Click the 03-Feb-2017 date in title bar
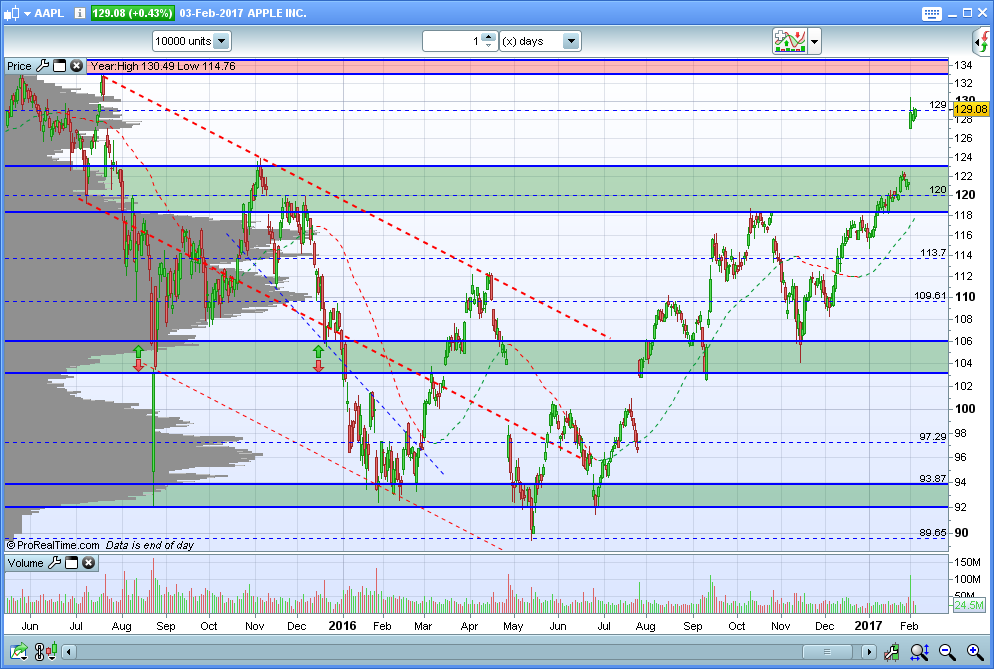The width and height of the screenshot is (994, 669). 211,13
